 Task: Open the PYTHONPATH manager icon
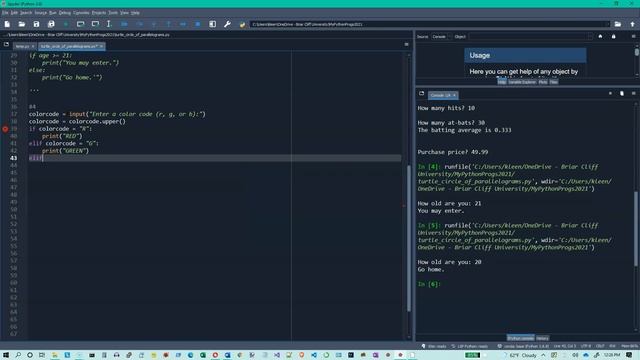click(x=242, y=24)
